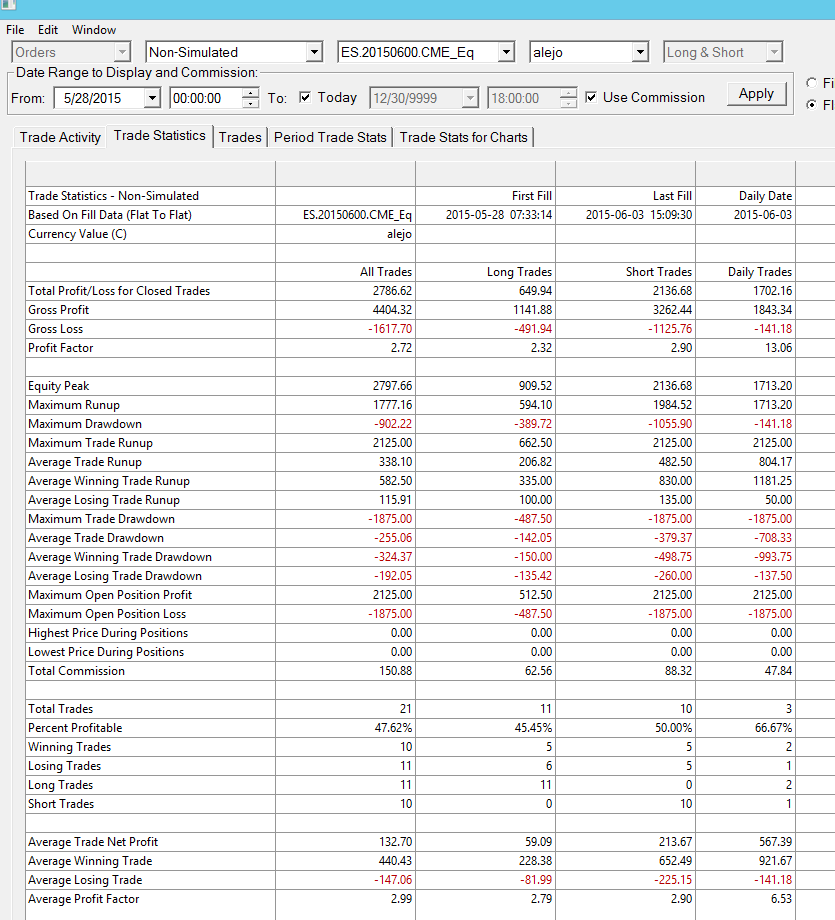Image resolution: width=835 pixels, height=920 pixels.
Task: Open the Edit menu
Action: [48, 30]
